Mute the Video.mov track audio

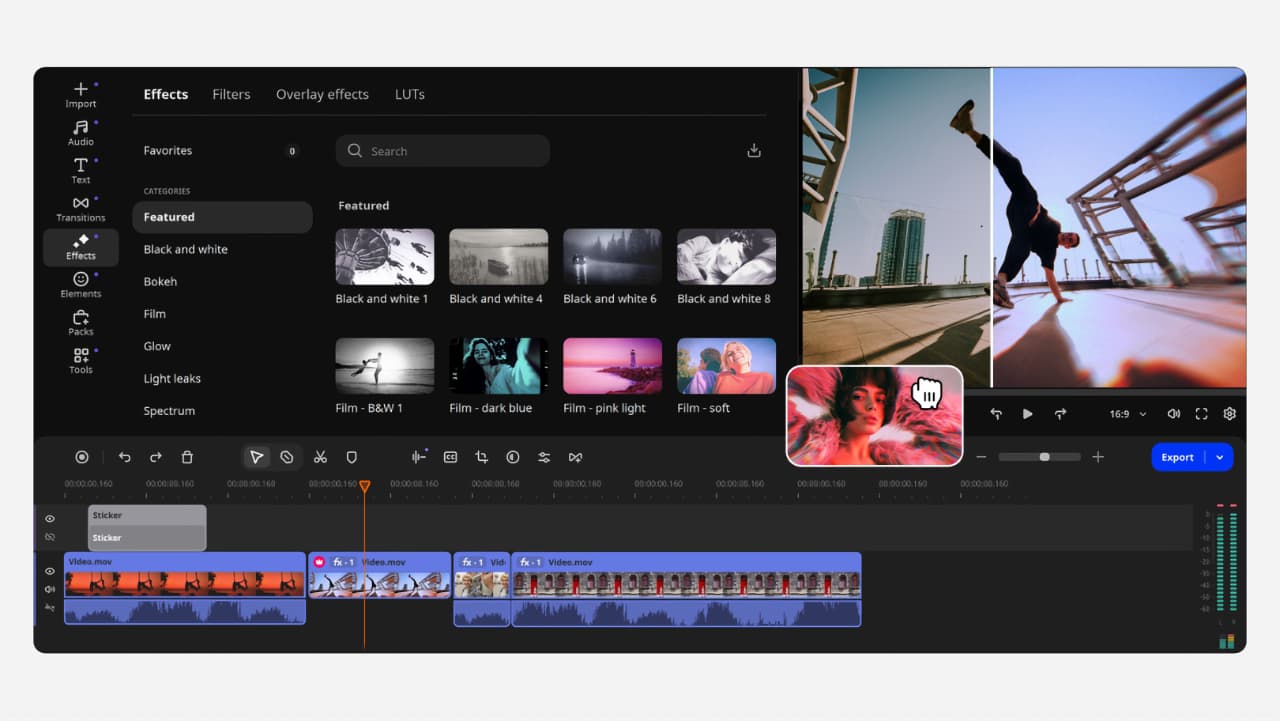click(49, 589)
